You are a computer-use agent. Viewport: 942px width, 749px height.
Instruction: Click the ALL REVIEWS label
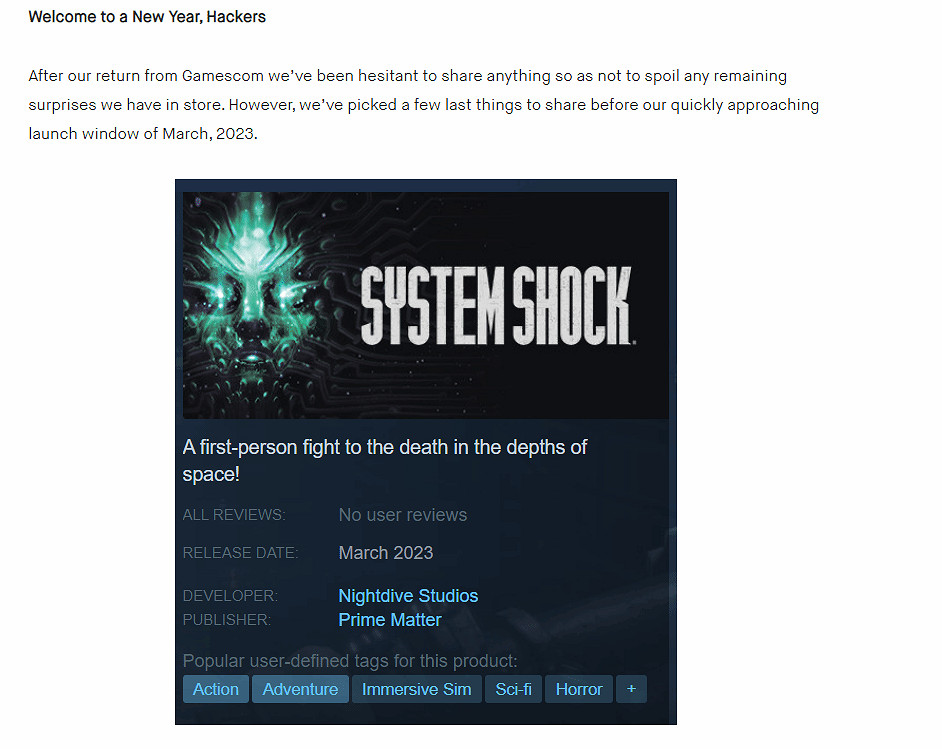point(234,515)
